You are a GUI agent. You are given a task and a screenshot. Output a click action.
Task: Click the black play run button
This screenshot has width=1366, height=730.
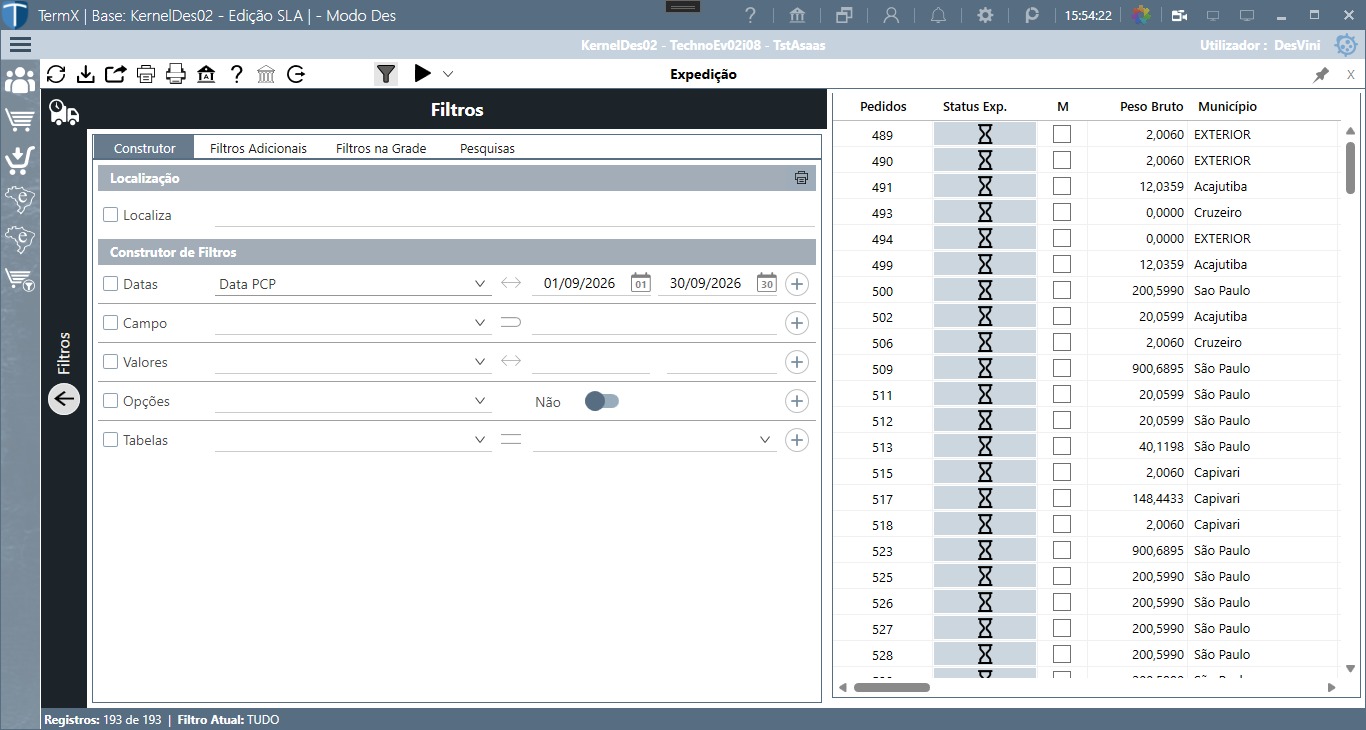[422, 73]
